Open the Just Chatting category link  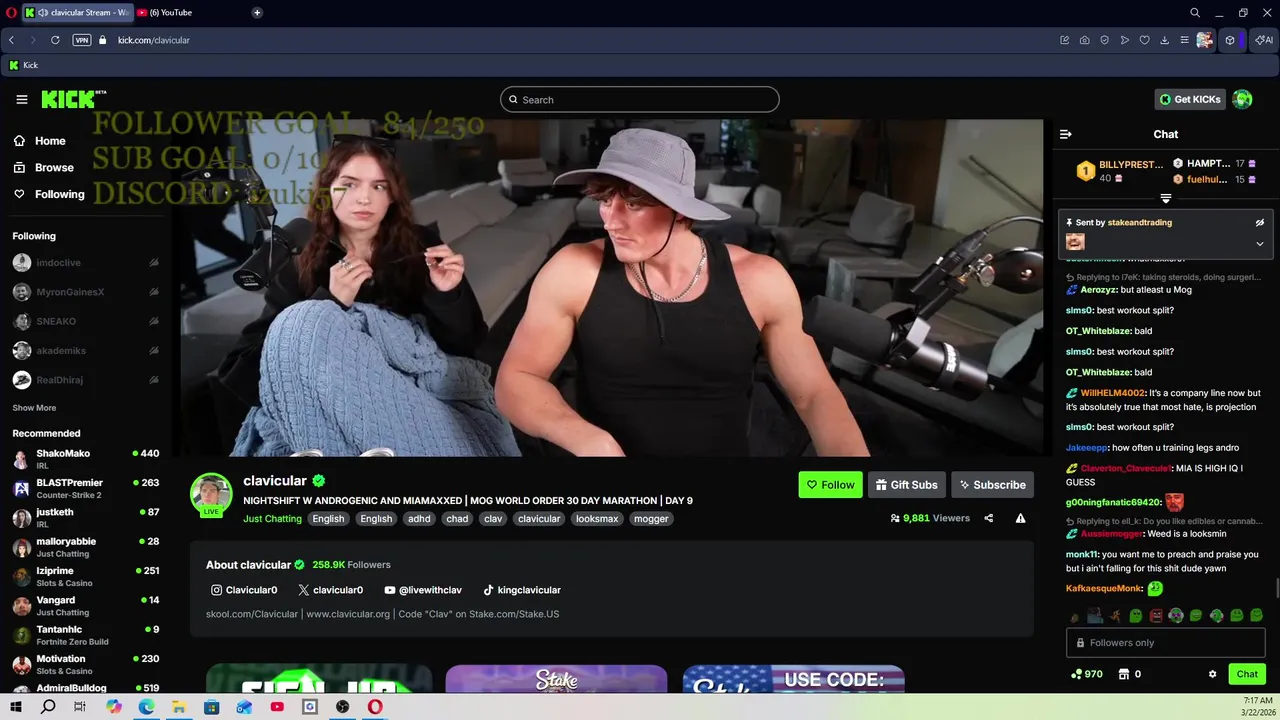click(x=272, y=518)
